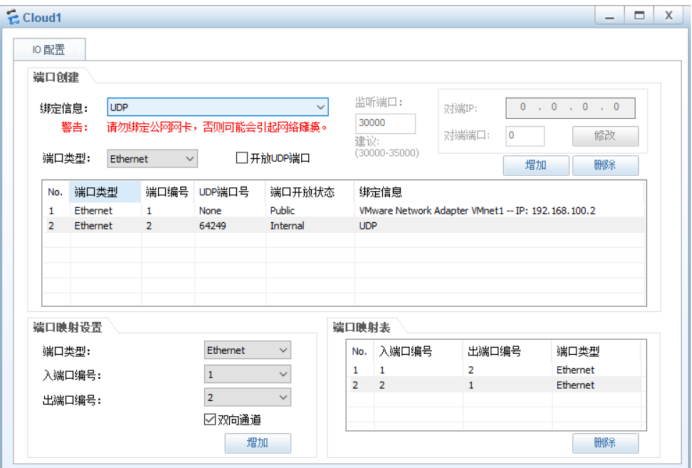
Task: Select the VMware Network Adapter VMnet1 row
Action: (x=344, y=211)
